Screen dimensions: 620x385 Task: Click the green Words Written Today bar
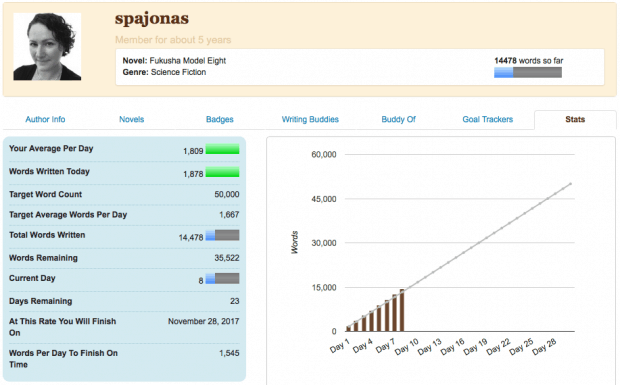tap(222, 172)
